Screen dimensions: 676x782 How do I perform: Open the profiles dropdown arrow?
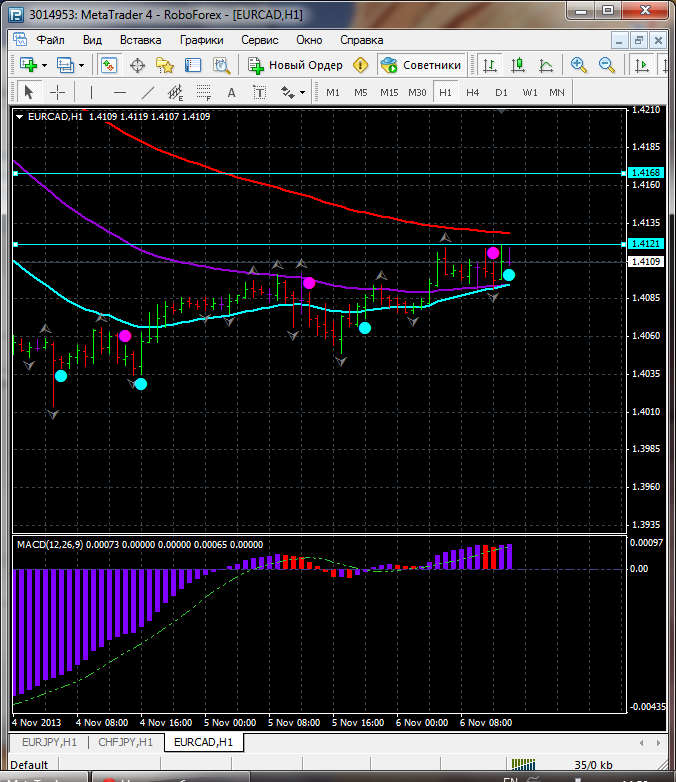[x=82, y=65]
